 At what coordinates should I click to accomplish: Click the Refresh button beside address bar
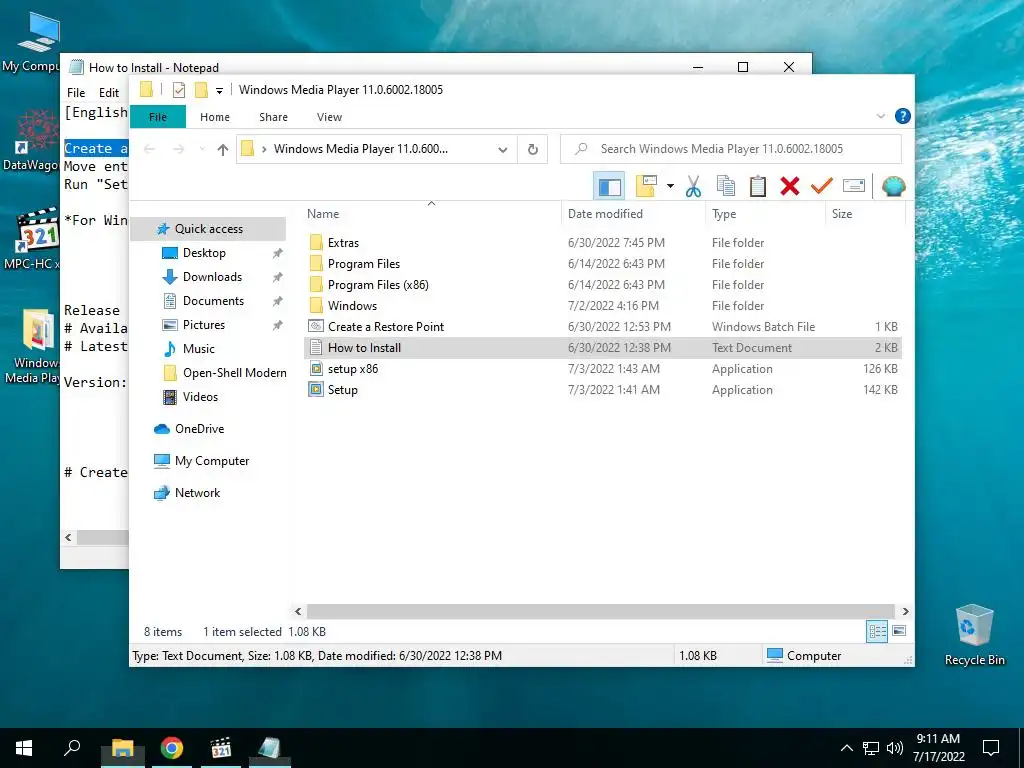click(533, 150)
